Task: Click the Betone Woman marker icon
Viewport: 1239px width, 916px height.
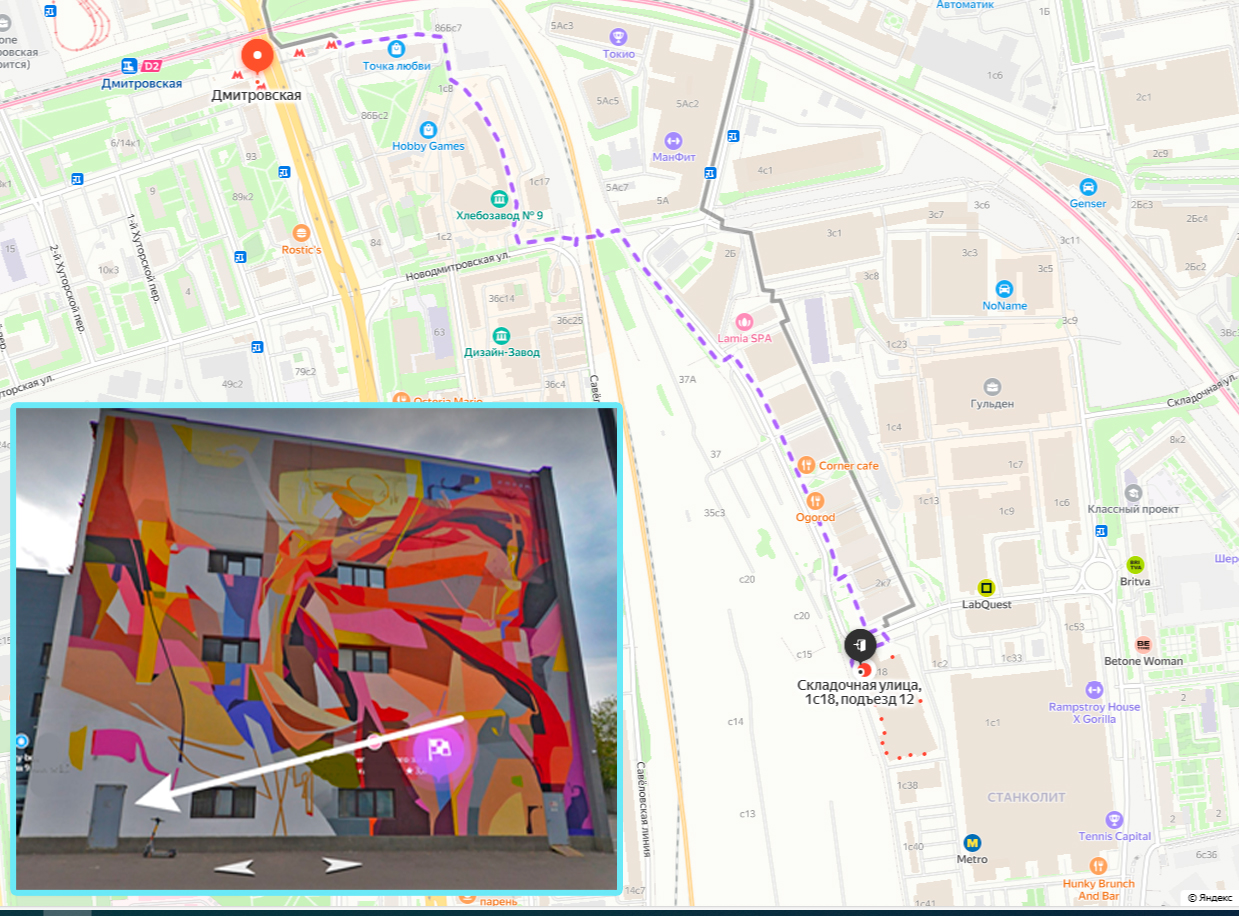Action: [x=1143, y=644]
